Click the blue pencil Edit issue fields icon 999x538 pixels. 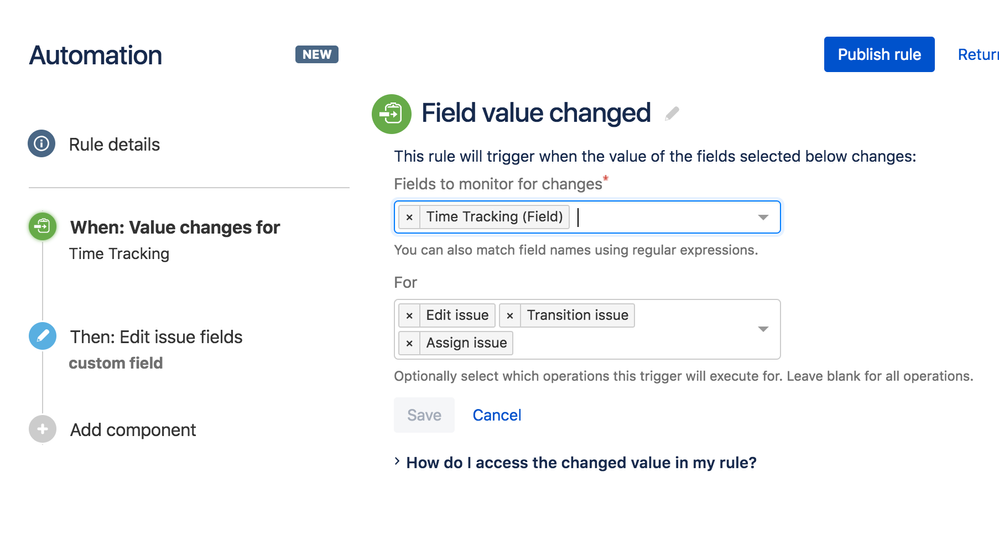click(x=43, y=336)
